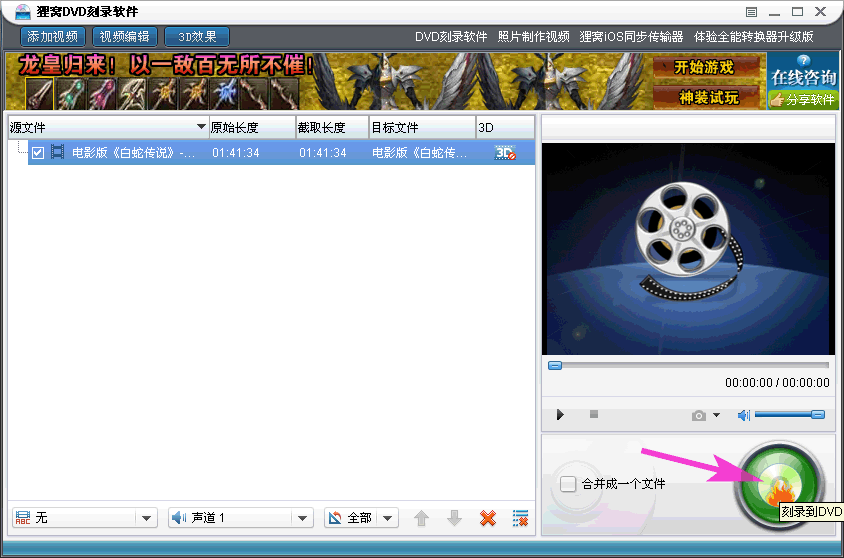Image resolution: width=844 pixels, height=558 pixels.
Task: Click 体验全能转换器升级版 link
Action: coord(754,37)
